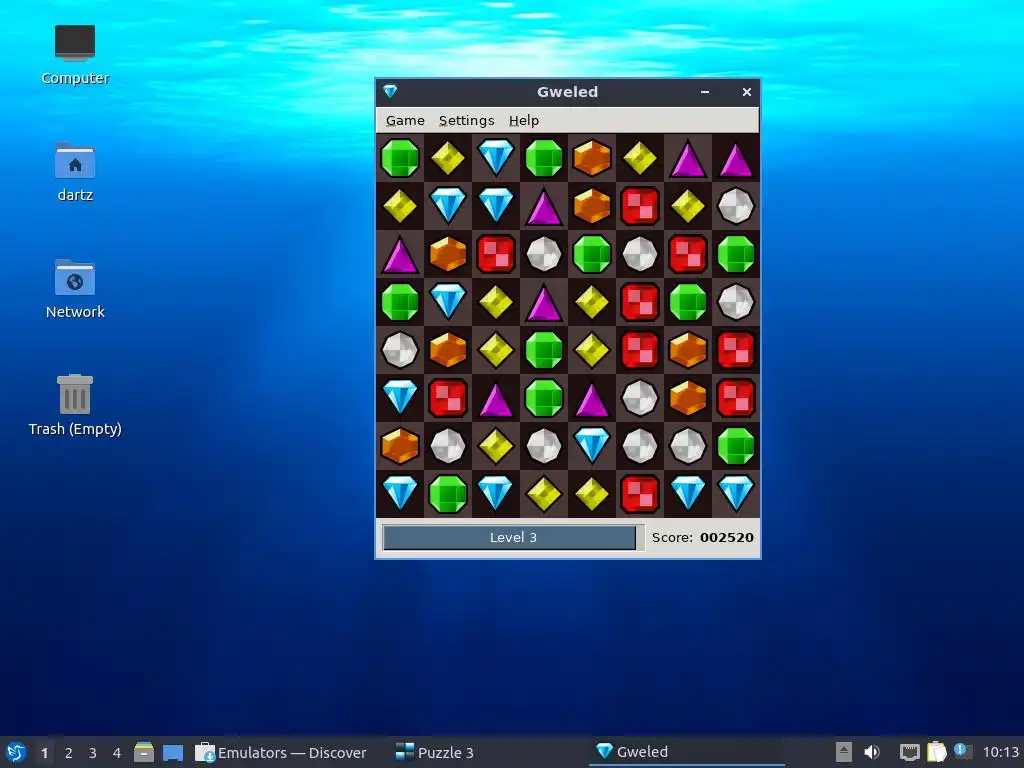This screenshot has width=1024, height=768.
Task: Click the Gweled diamond icon in title bar
Action: click(391, 91)
